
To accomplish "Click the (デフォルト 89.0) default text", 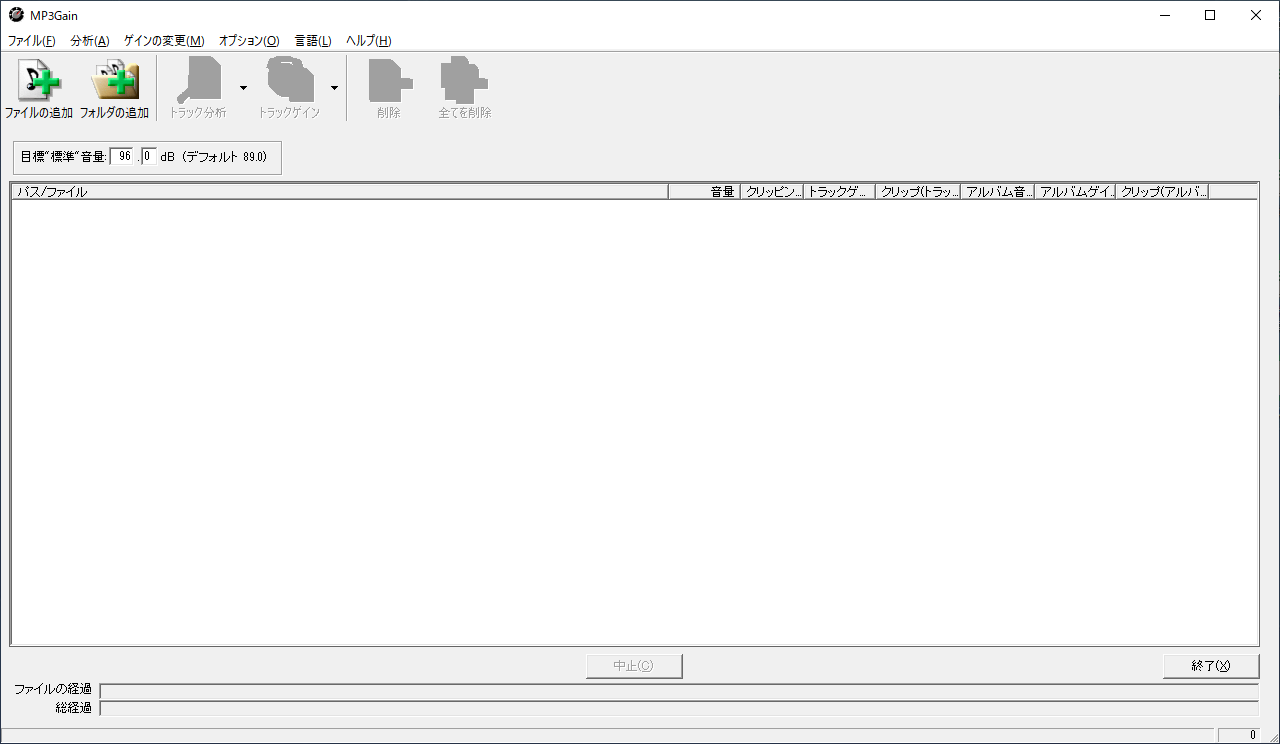I will pos(225,157).
